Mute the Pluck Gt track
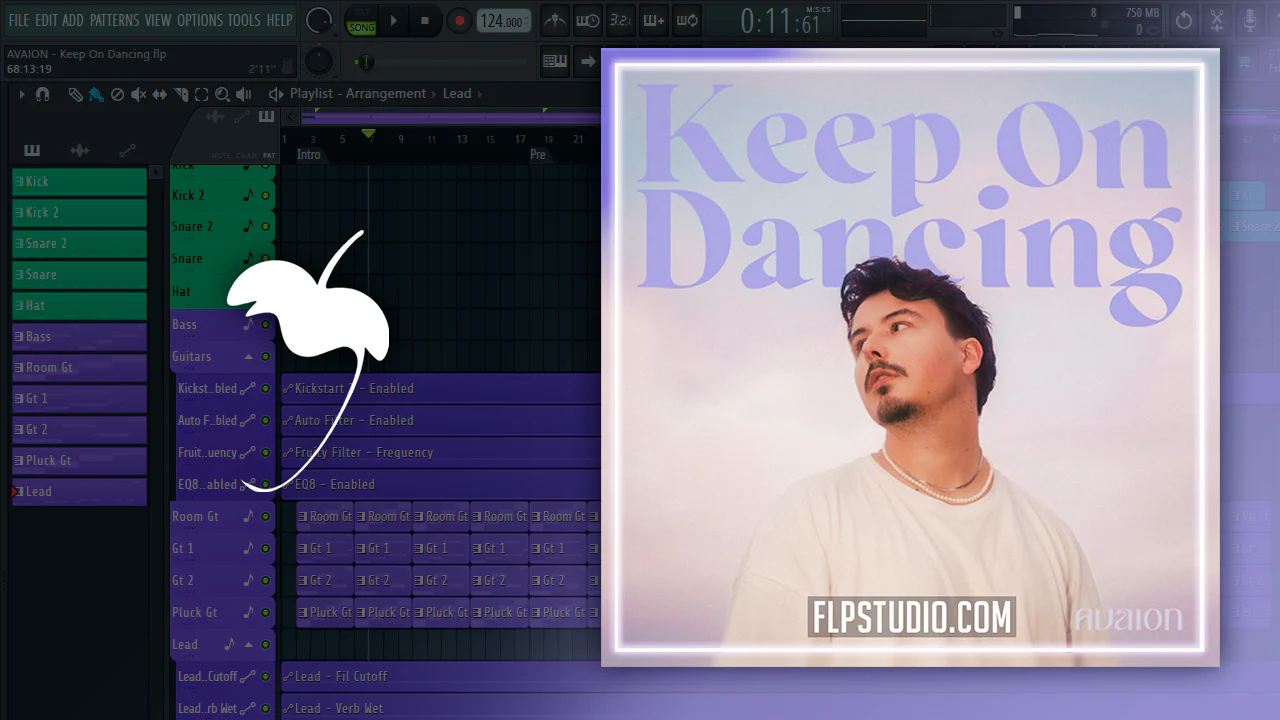Image resolution: width=1280 pixels, height=720 pixels. click(x=266, y=613)
